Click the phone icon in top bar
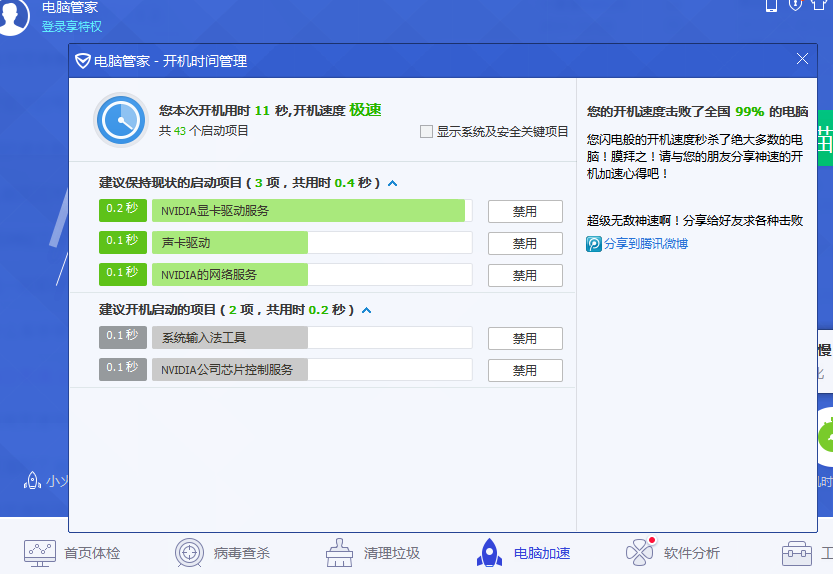Image resolution: width=833 pixels, height=574 pixels. (x=771, y=5)
